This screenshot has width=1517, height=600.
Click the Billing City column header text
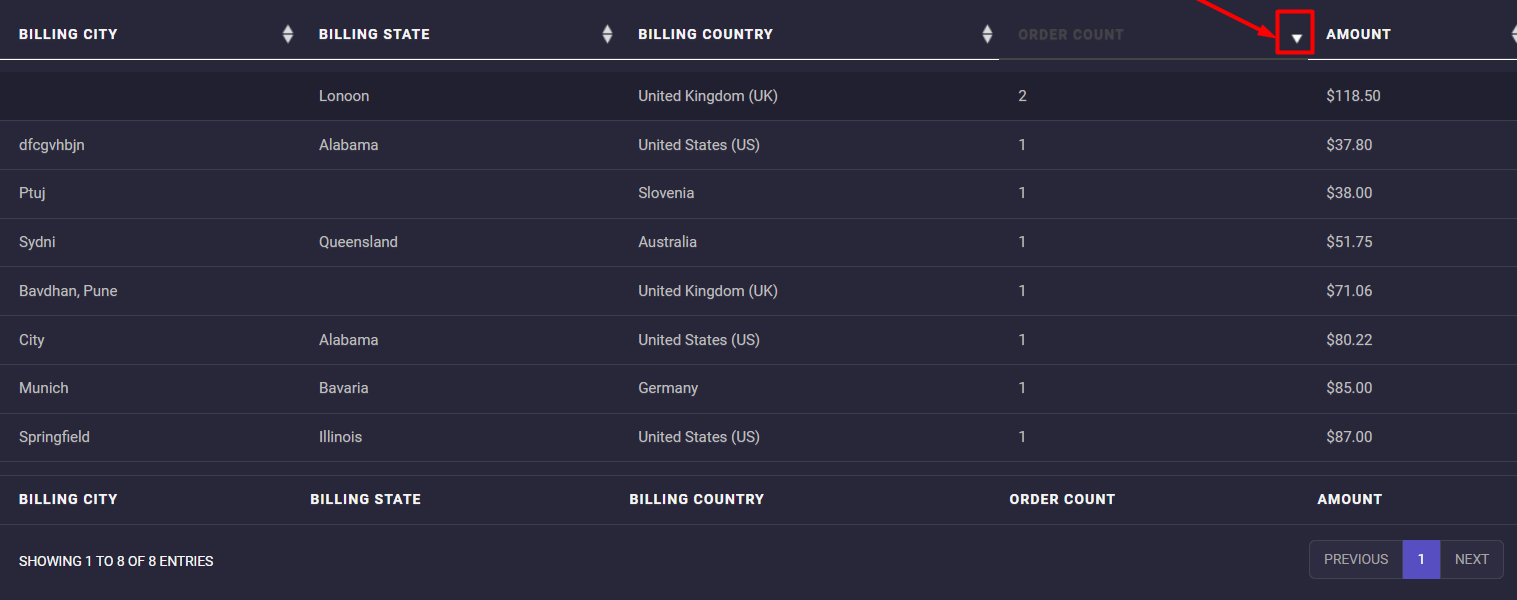pos(68,34)
